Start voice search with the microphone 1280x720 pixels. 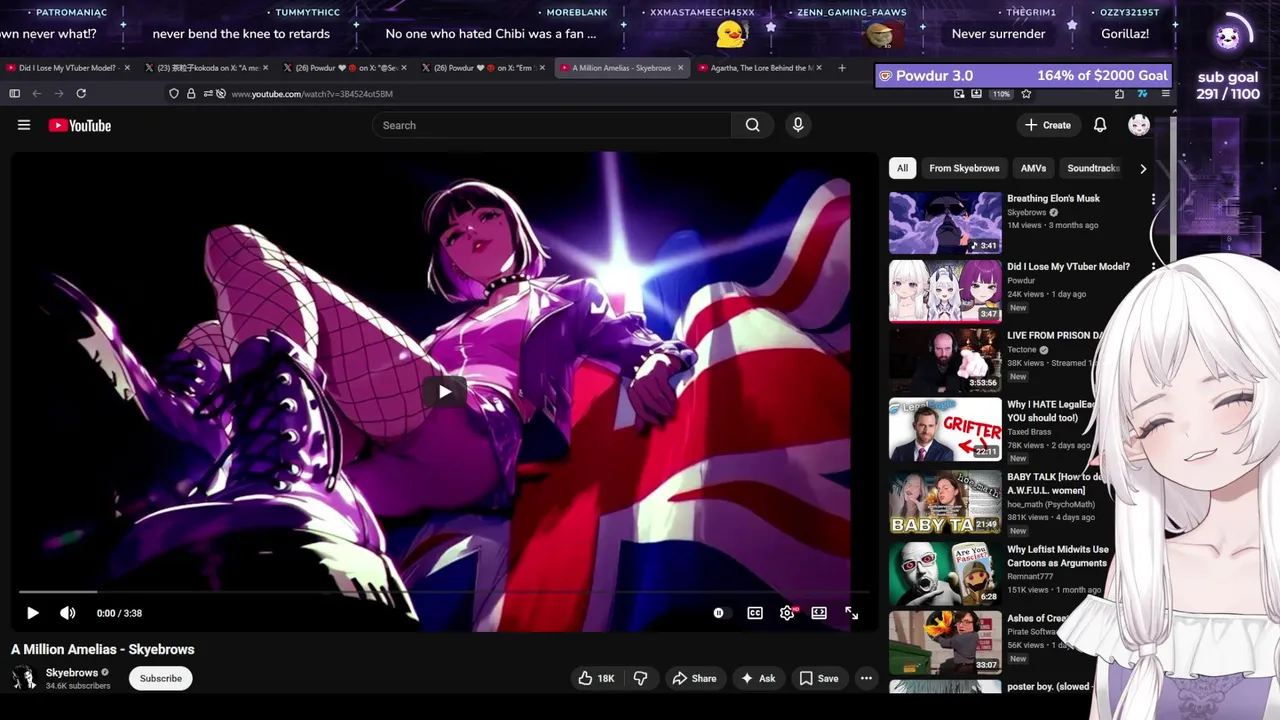797,125
